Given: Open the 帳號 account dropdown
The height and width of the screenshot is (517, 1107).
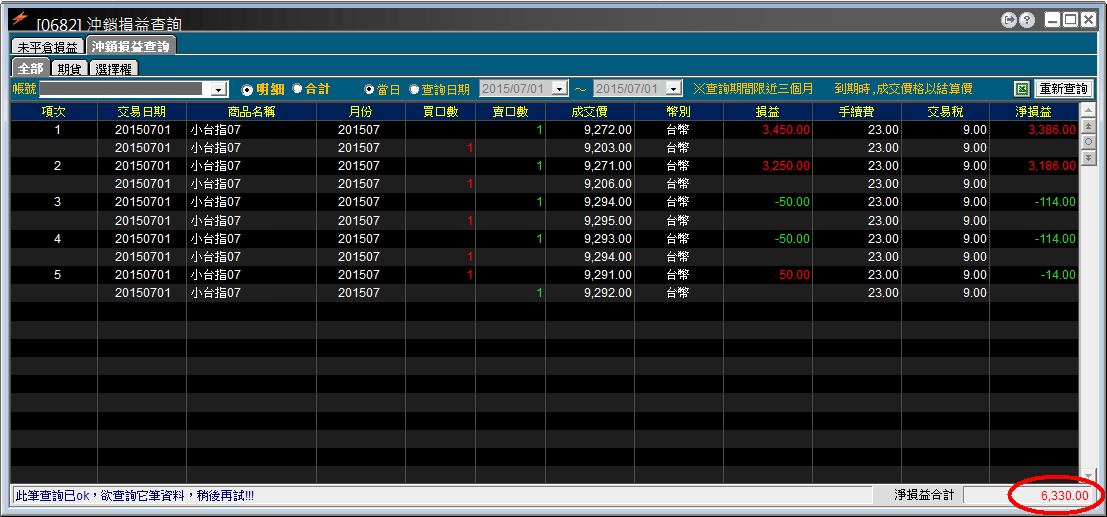Looking at the screenshot, I should pos(219,89).
